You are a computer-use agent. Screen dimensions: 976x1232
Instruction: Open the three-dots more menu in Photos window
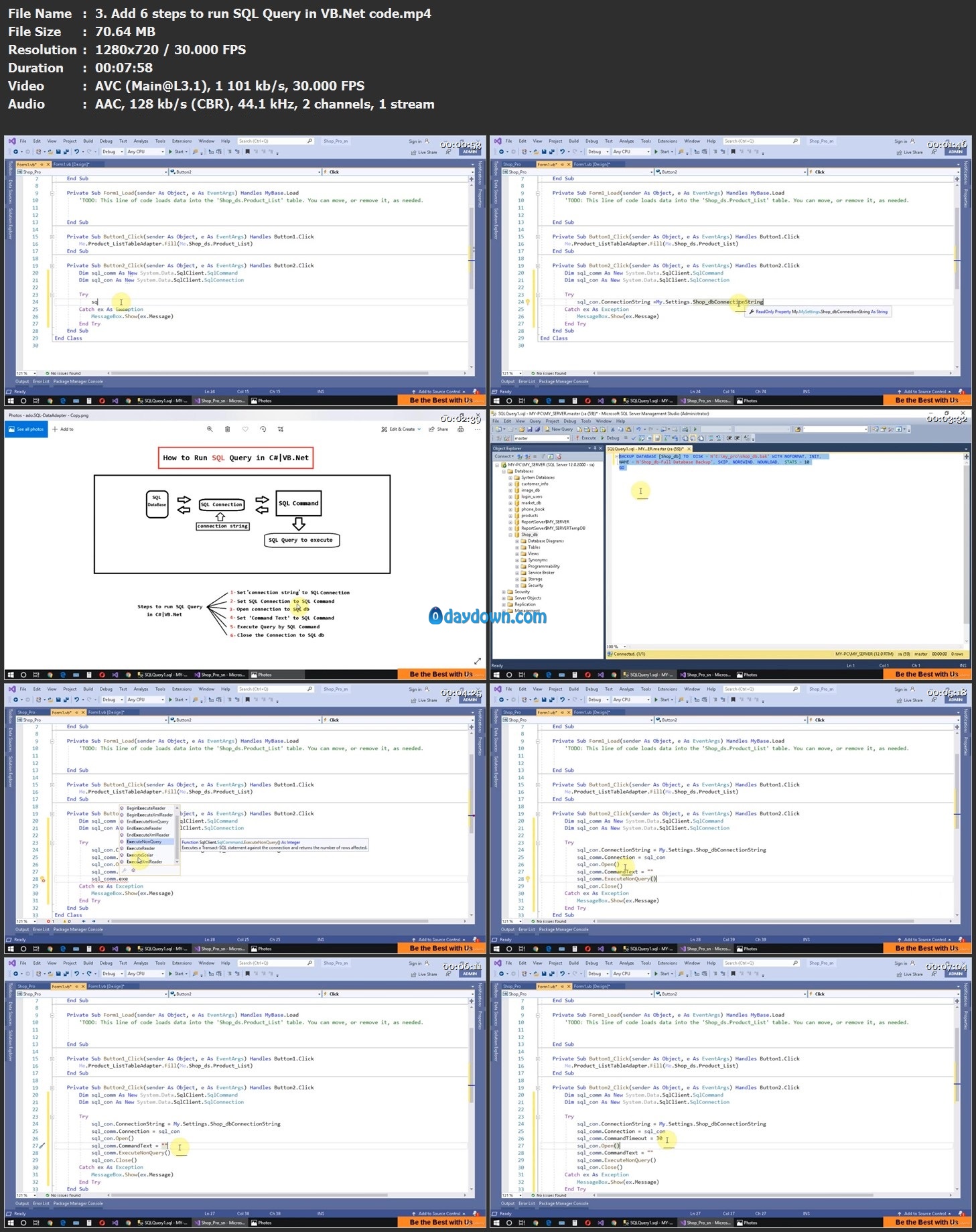click(478, 429)
